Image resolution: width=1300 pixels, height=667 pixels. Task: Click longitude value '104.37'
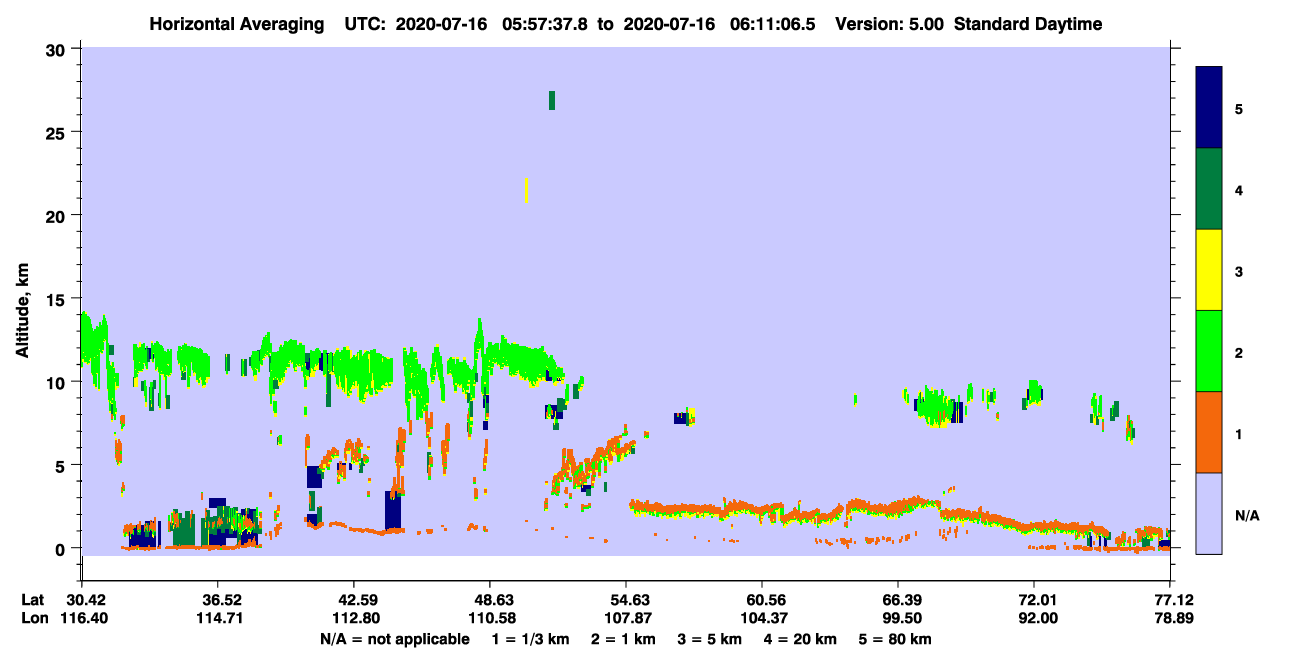[762, 618]
